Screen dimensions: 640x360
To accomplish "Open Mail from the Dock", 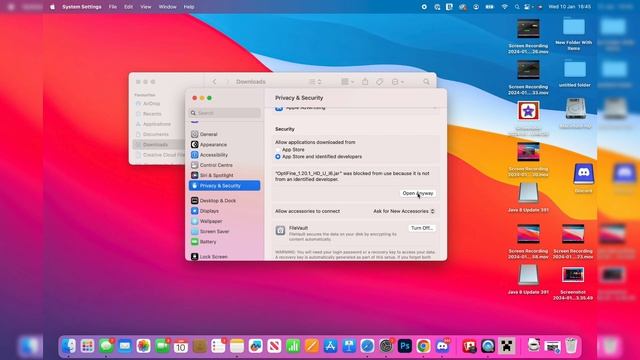I will click(125, 346).
